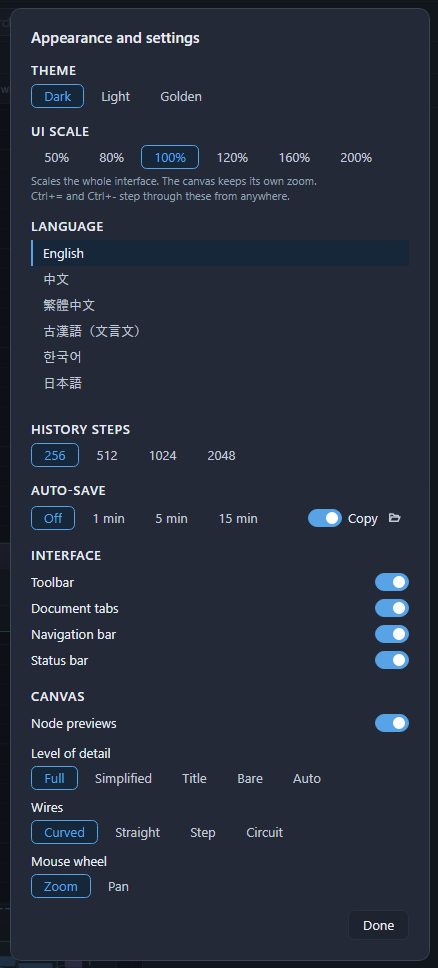Set mouse wheel to Zoom

(x=61, y=887)
